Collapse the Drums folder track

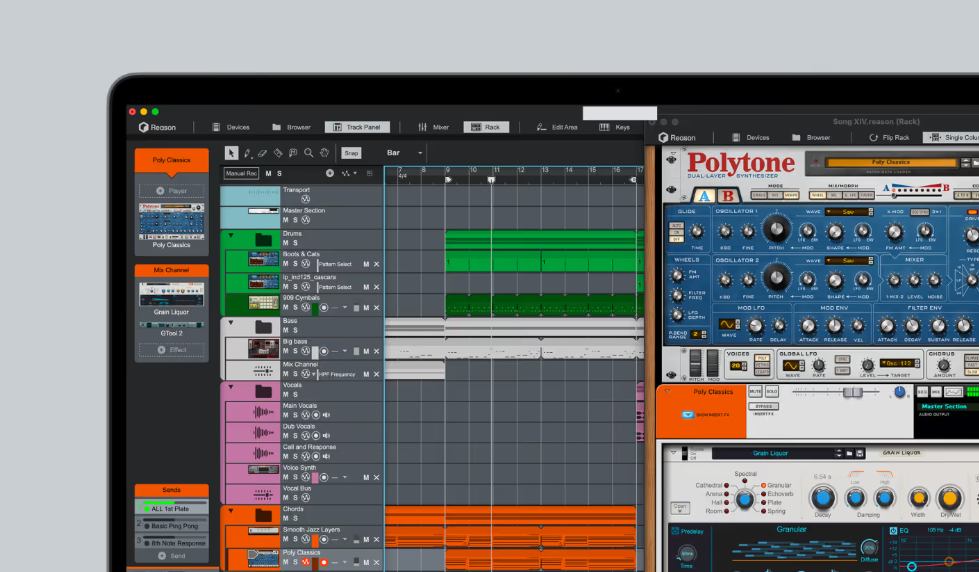[x=231, y=235]
